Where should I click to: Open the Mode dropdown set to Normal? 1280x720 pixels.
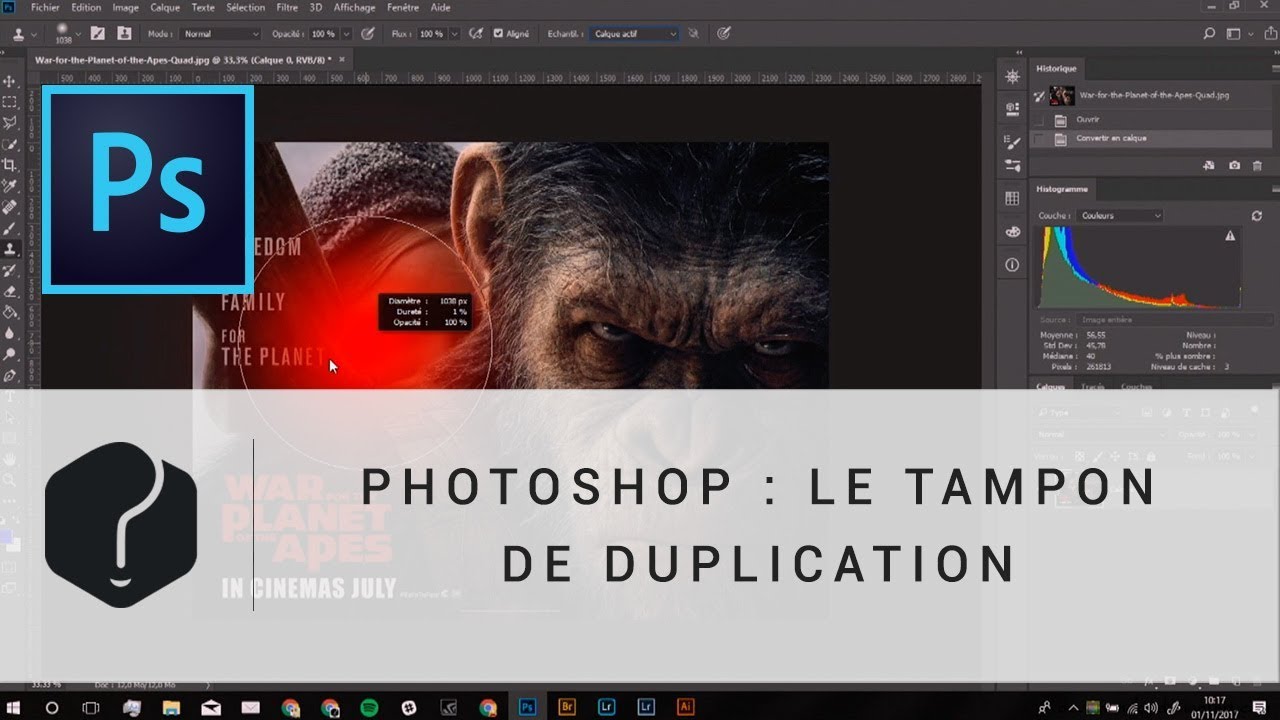pyautogui.click(x=220, y=34)
